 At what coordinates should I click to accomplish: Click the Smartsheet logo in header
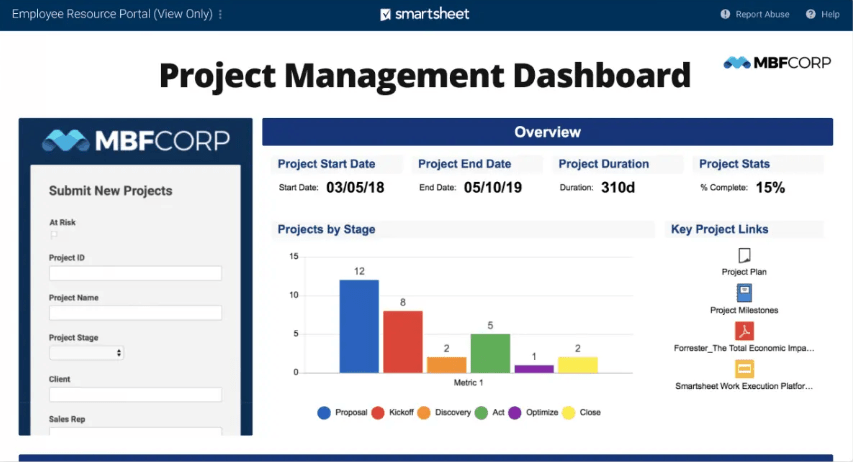[x=424, y=14]
